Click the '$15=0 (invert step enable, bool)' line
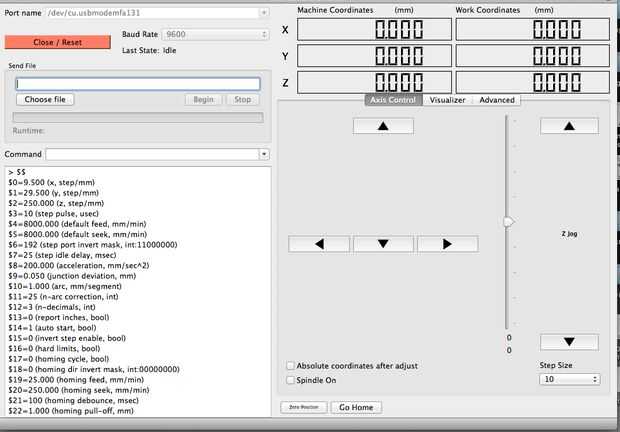 pos(67,338)
